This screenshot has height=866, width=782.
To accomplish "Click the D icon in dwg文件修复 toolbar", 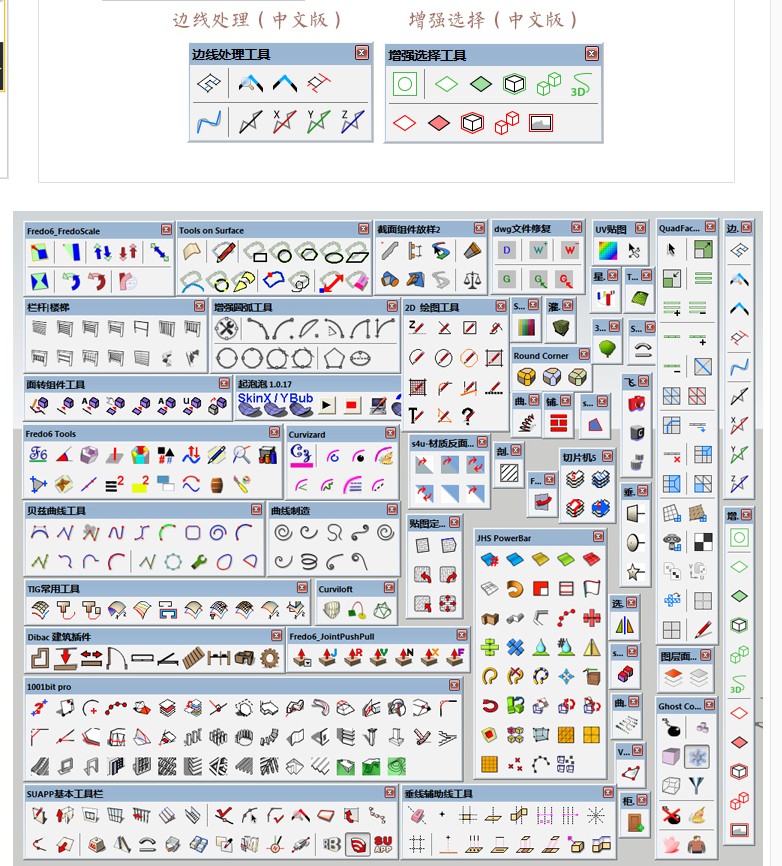I will pos(506,250).
